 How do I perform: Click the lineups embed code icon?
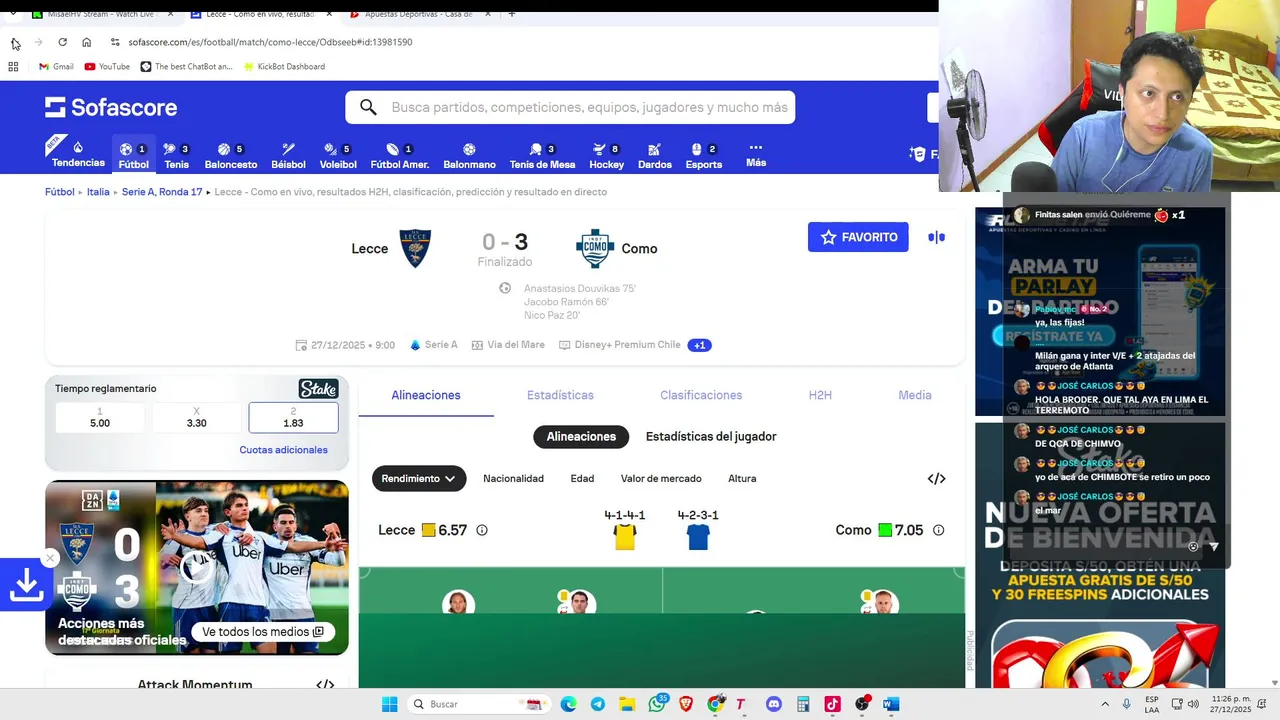936,479
